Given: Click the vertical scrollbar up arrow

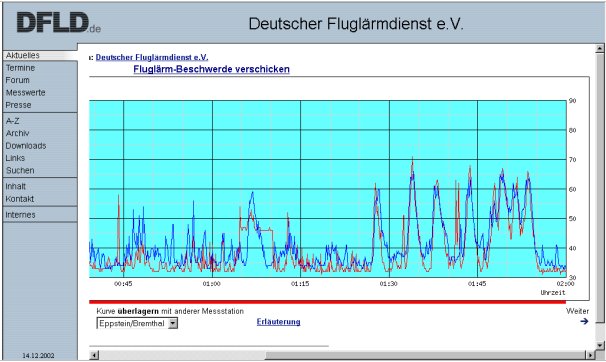Looking at the screenshot, I should click(599, 49).
